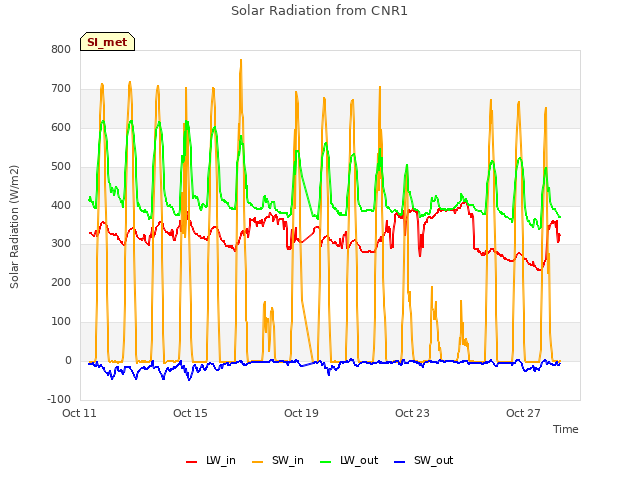This screenshot has width=640, height=480.
Task: Click the SI_met annotation label
Action: point(107,42)
